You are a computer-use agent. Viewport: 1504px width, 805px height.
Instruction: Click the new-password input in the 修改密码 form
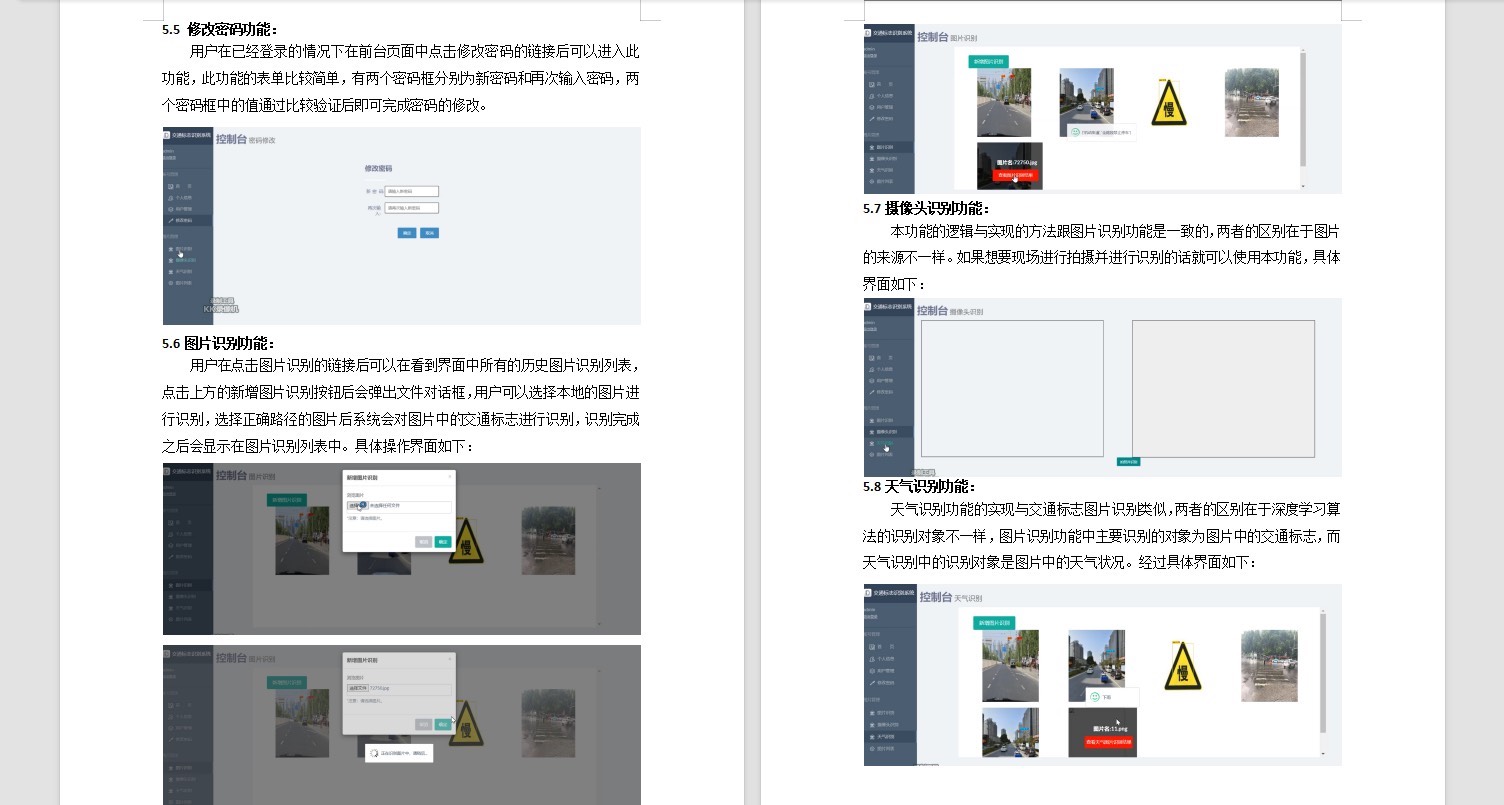coord(411,191)
